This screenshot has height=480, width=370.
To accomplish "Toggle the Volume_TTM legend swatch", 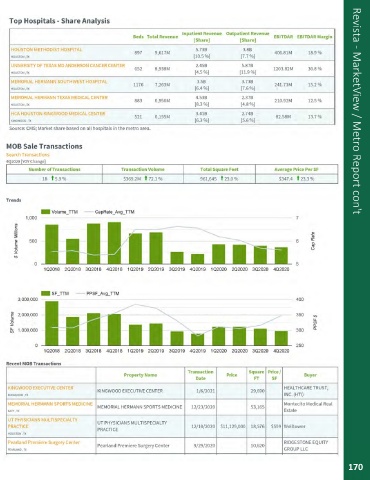I will click(x=45, y=212).
